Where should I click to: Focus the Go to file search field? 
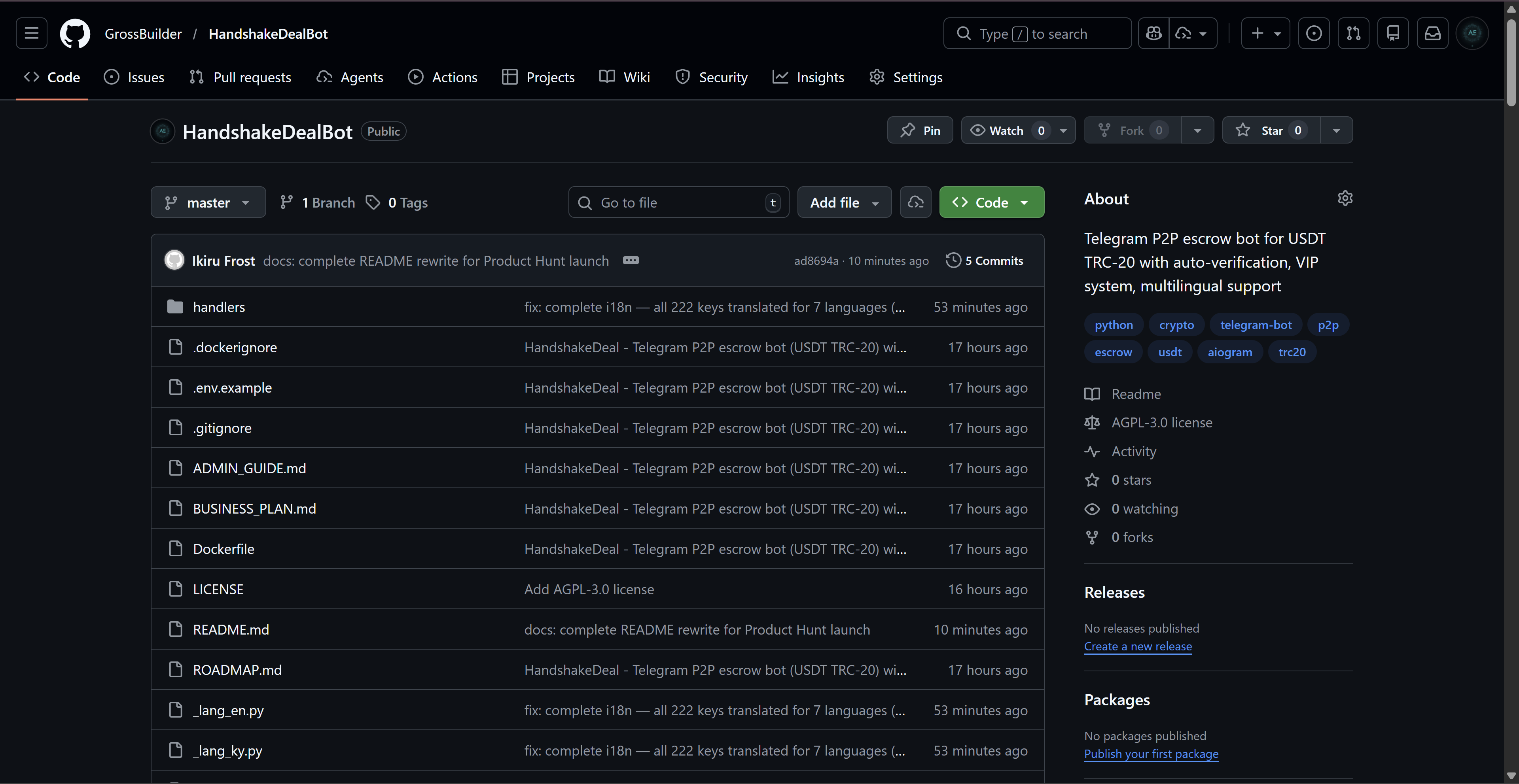[x=679, y=202]
